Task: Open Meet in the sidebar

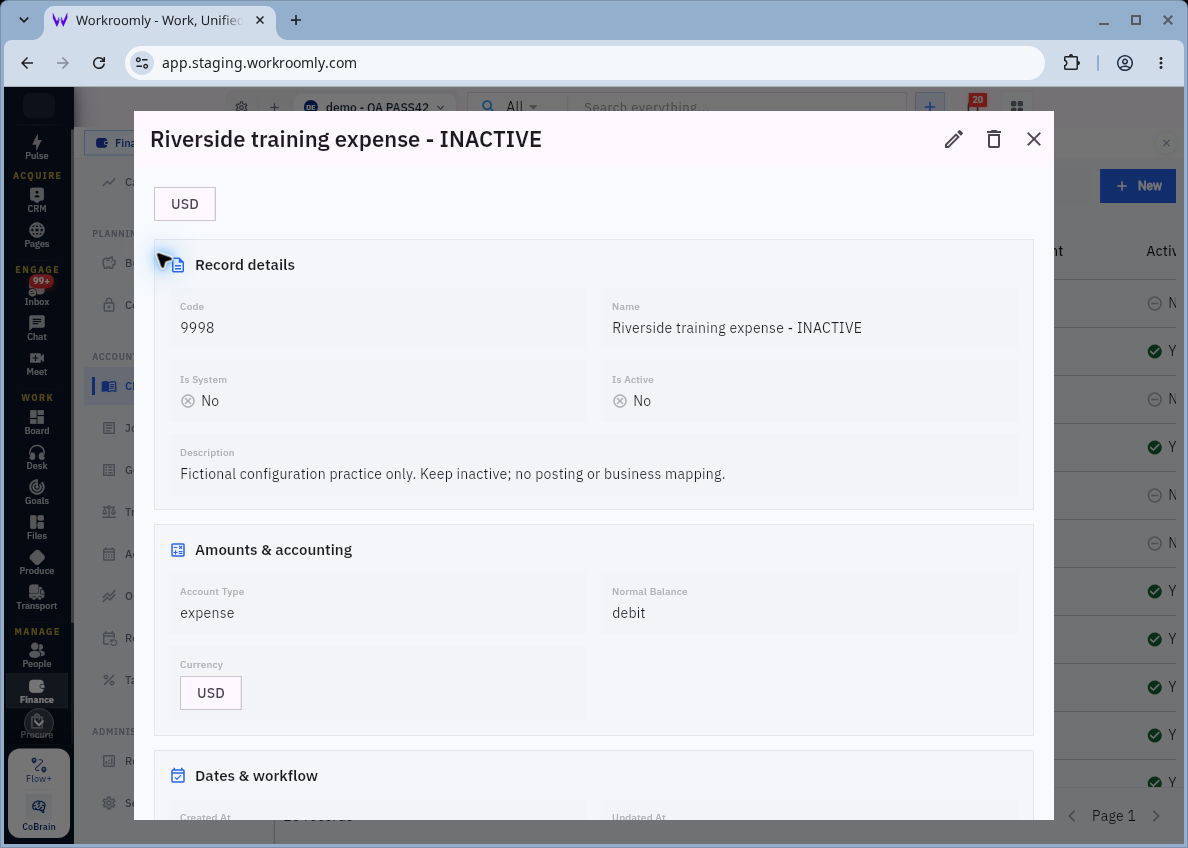Action: coord(36,363)
